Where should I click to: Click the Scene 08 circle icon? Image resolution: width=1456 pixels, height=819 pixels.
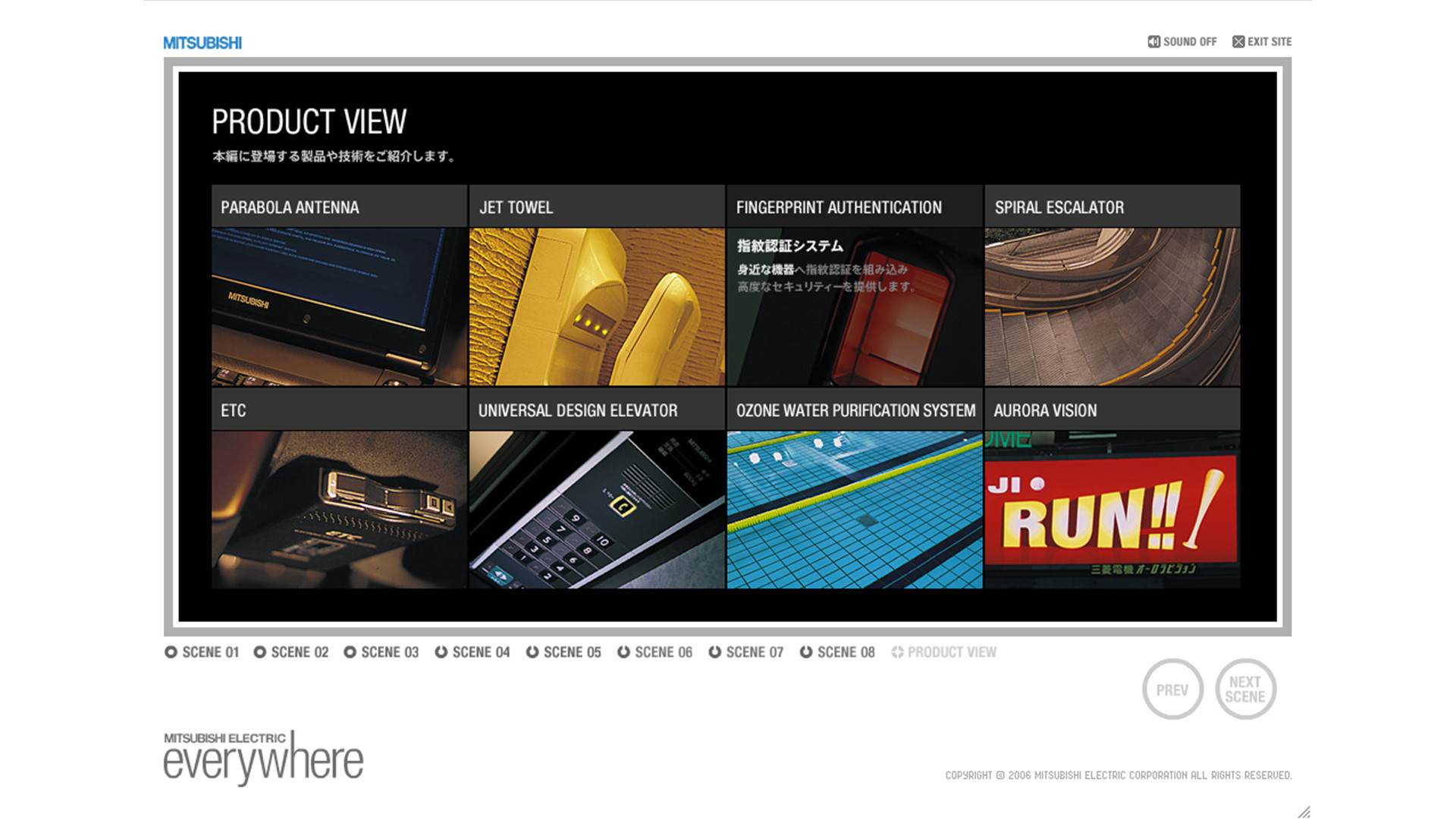pyautogui.click(x=806, y=652)
